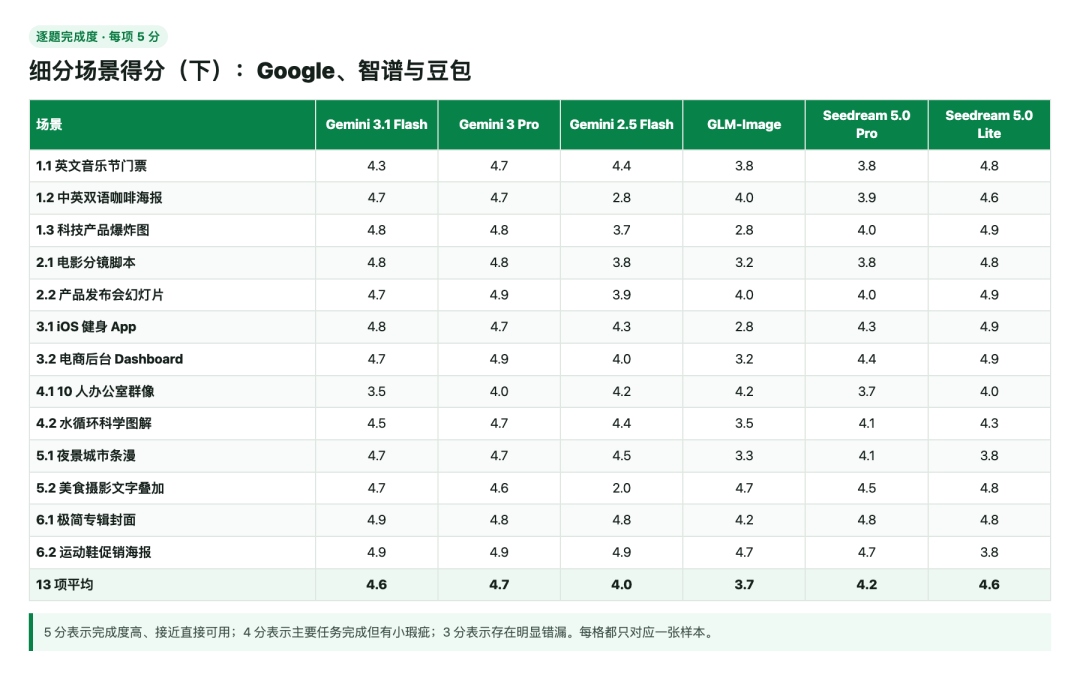The height and width of the screenshot is (690, 1080).
Task: Select row label 4.2 水循环科学图解
Action: pyautogui.click(x=94, y=423)
